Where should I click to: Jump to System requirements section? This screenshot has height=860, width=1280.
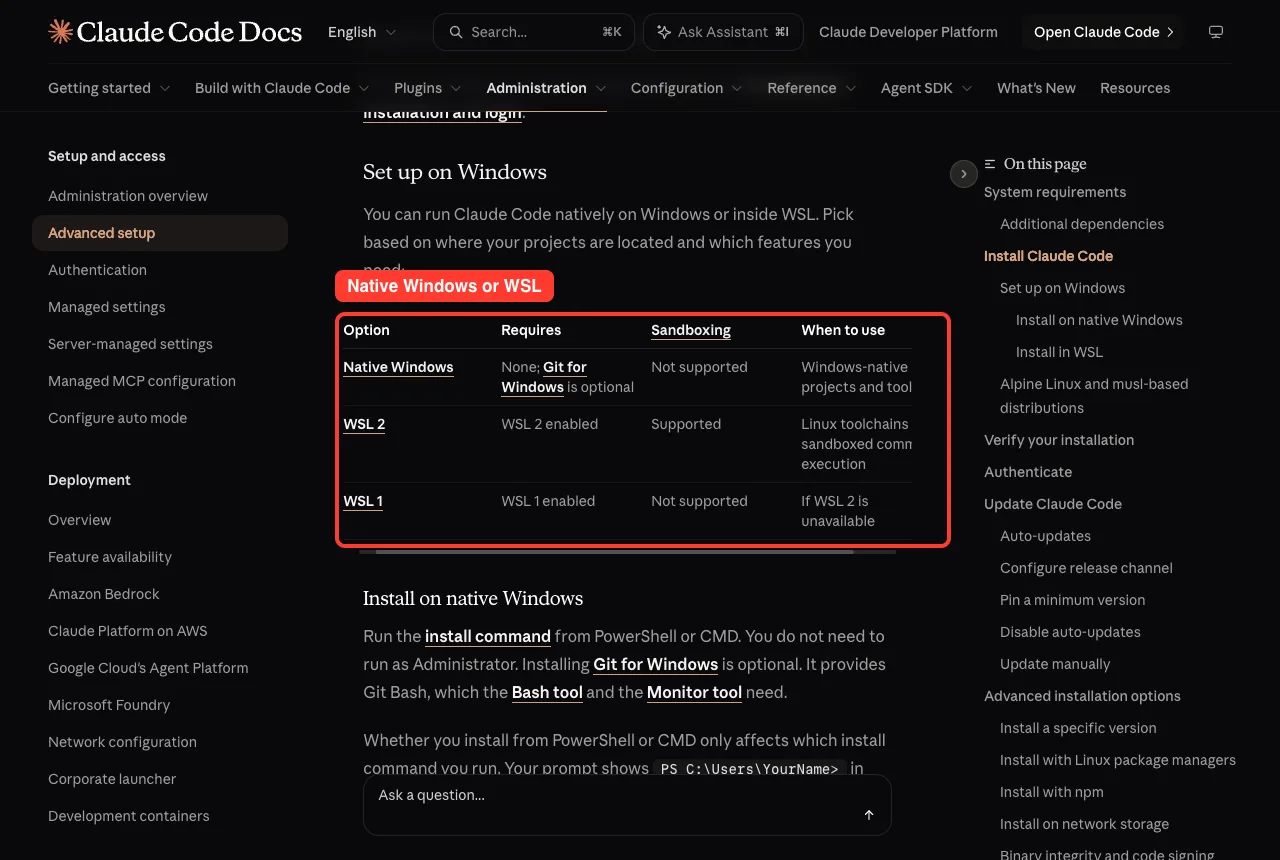[x=1055, y=192]
